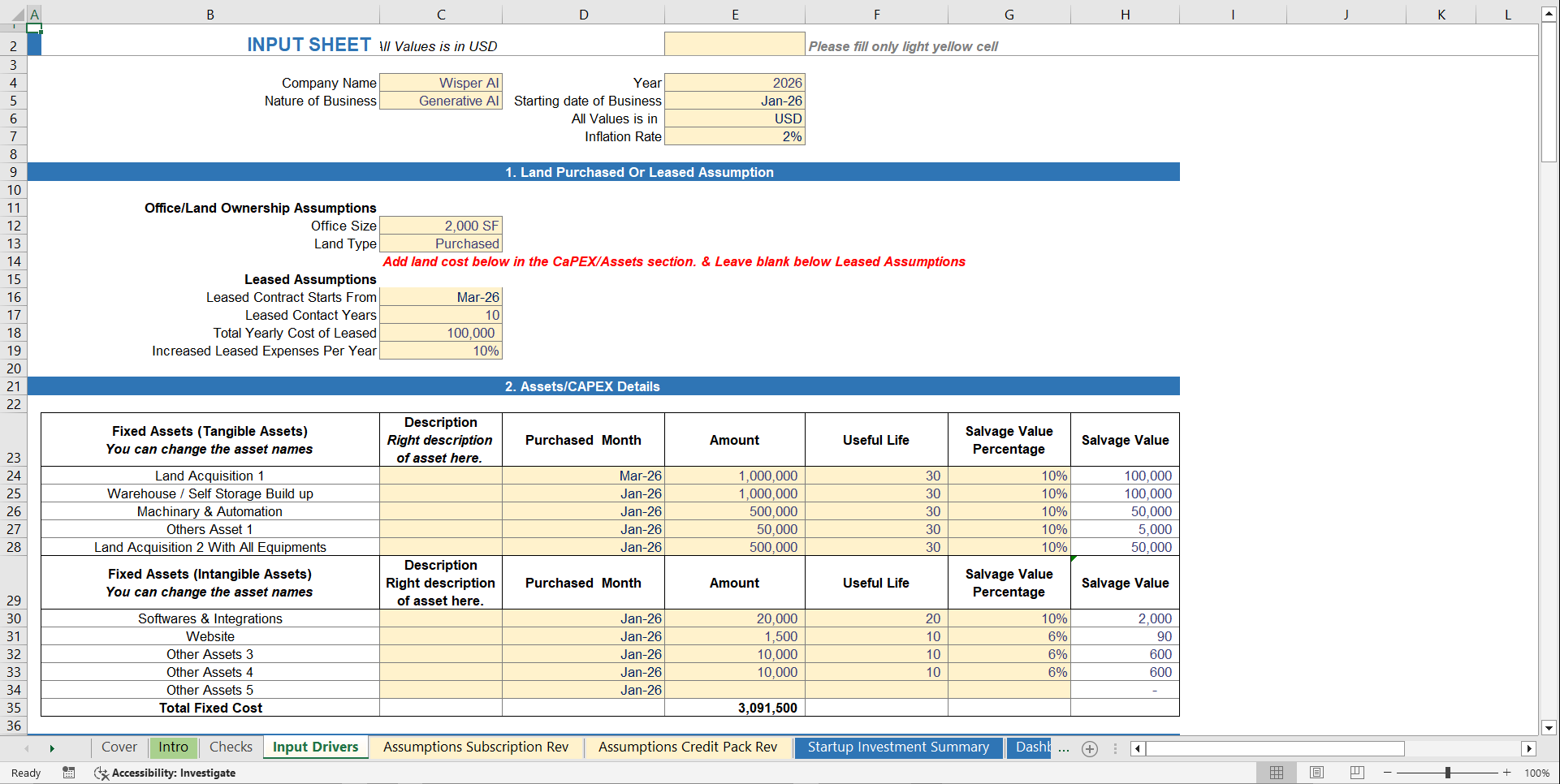The width and height of the screenshot is (1560, 784).
Task: Add a new sheet with the plus icon
Action: click(x=1090, y=748)
